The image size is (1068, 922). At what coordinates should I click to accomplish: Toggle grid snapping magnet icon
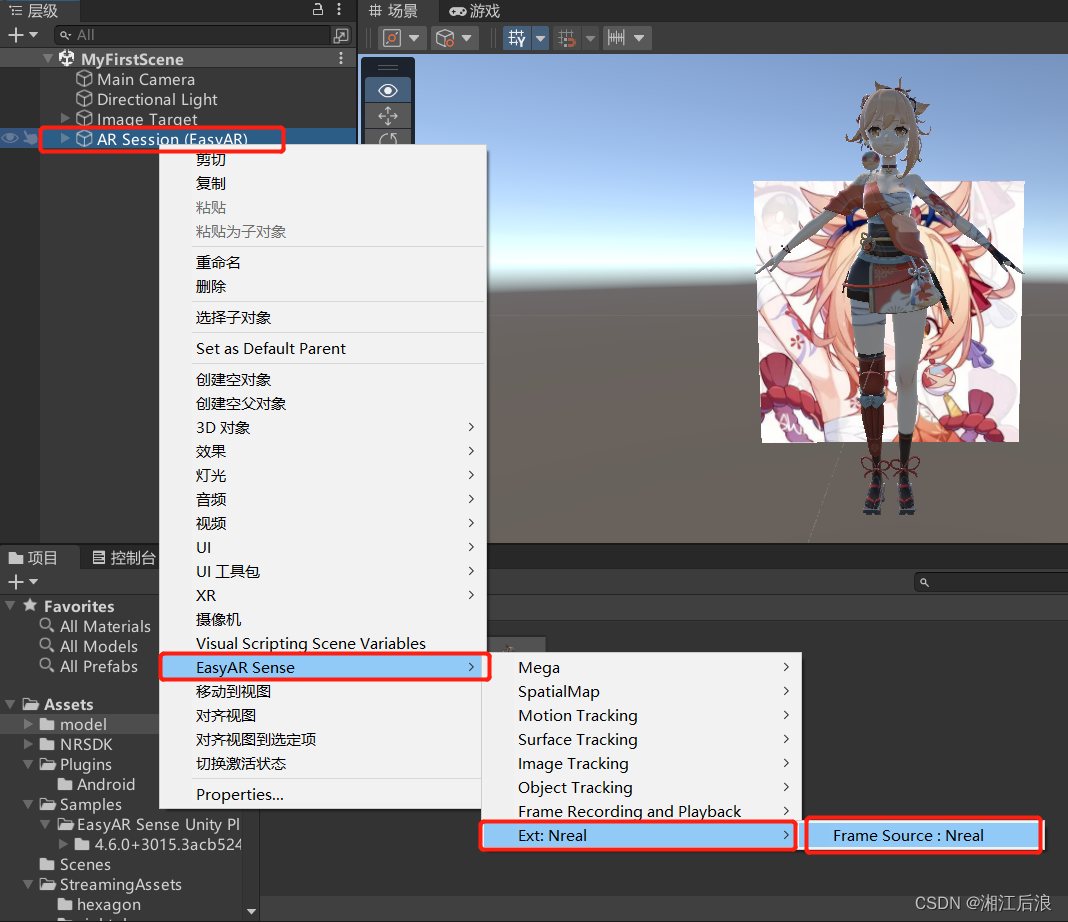coord(567,38)
